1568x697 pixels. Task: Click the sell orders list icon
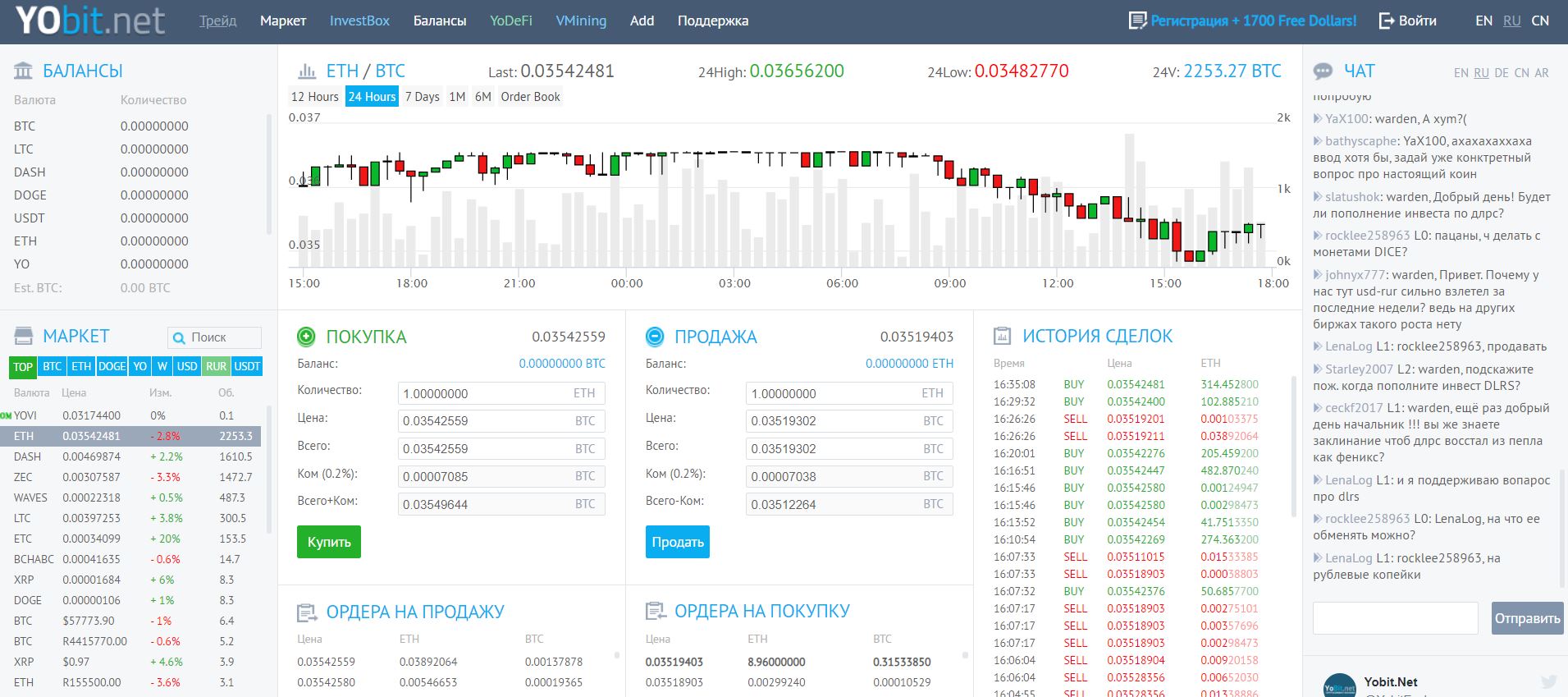(x=307, y=612)
